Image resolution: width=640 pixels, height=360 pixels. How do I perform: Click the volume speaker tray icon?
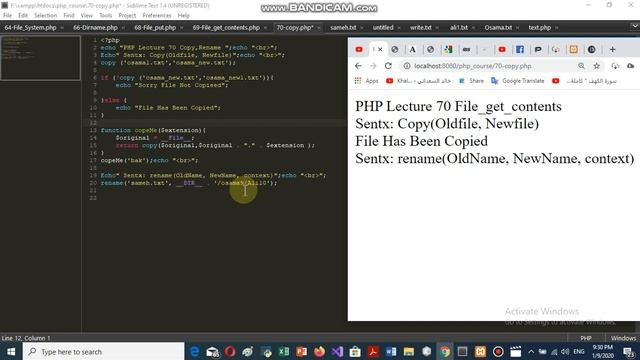pyautogui.click(x=565, y=351)
